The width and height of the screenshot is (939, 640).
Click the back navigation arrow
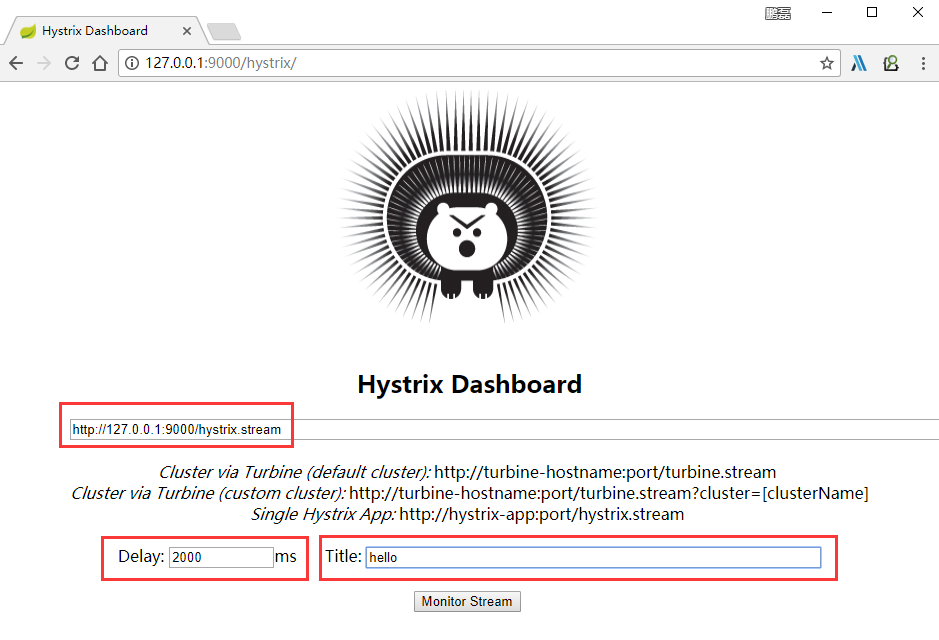[x=16, y=62]
